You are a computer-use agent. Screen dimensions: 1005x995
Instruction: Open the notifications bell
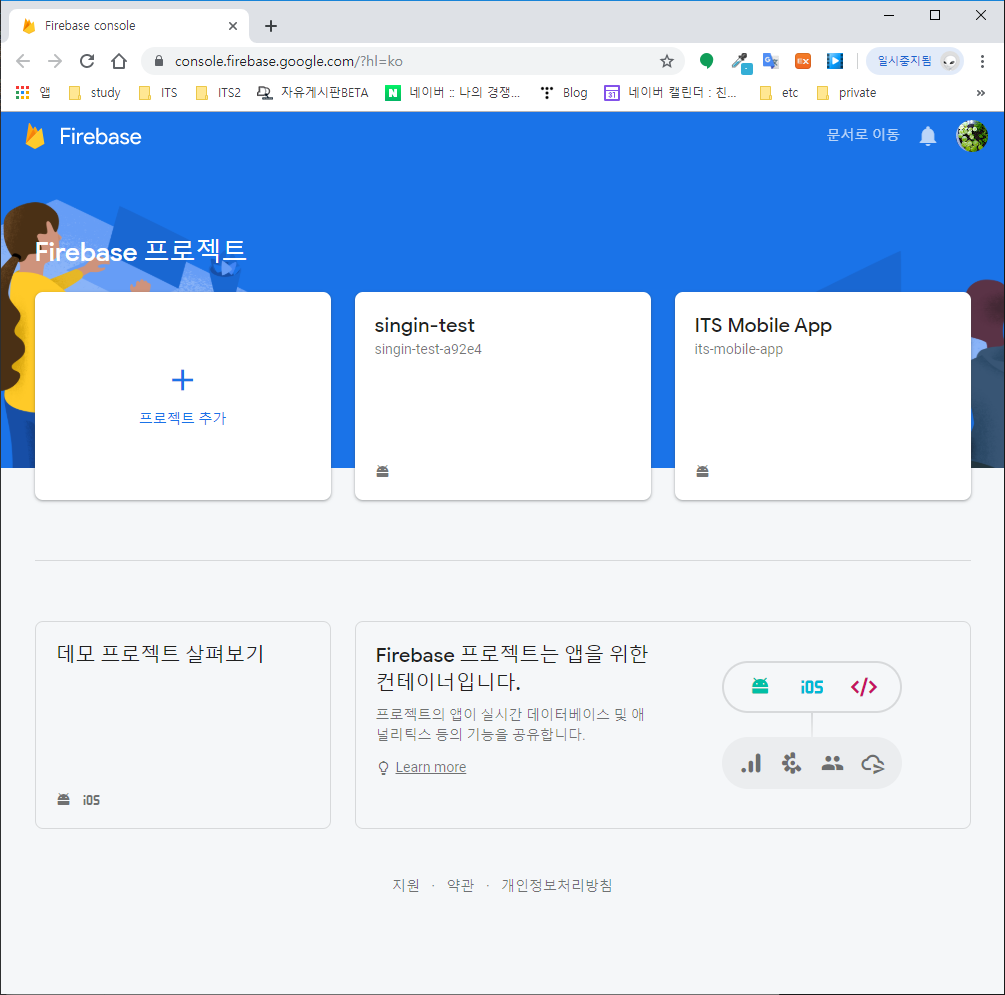tap(927, 136)
